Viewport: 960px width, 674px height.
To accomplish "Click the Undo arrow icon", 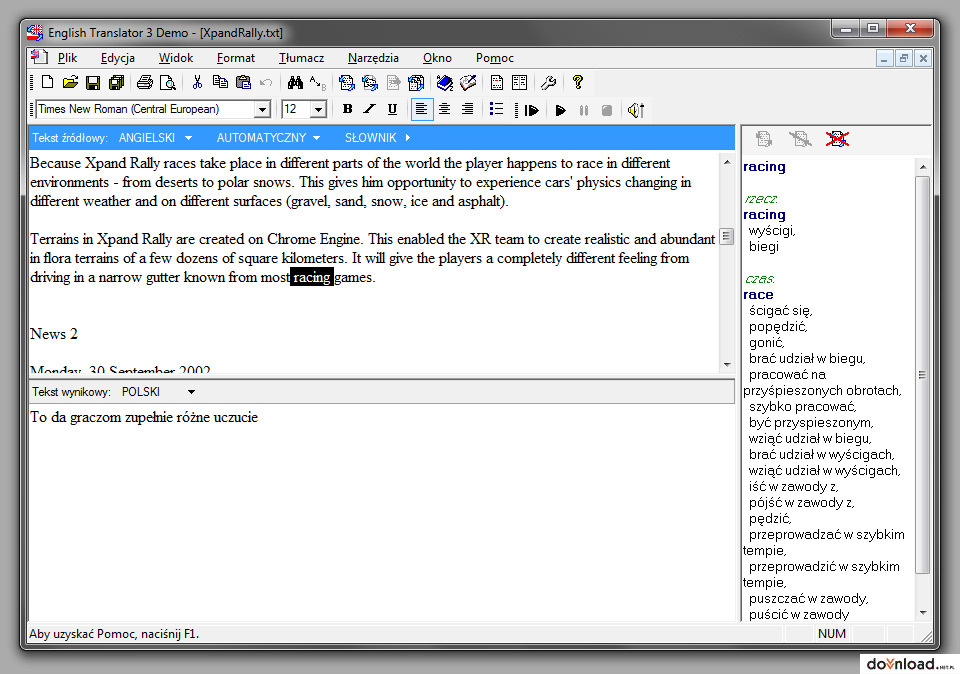I will coord(266,82).
